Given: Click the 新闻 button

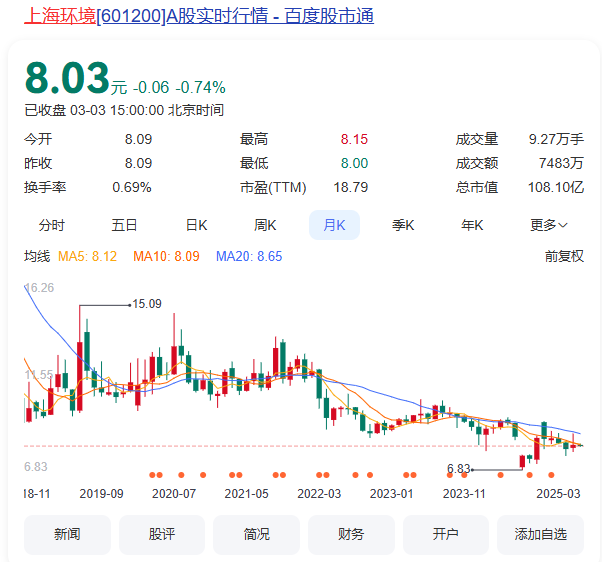Looking at the screenshot, I should 67,534.
